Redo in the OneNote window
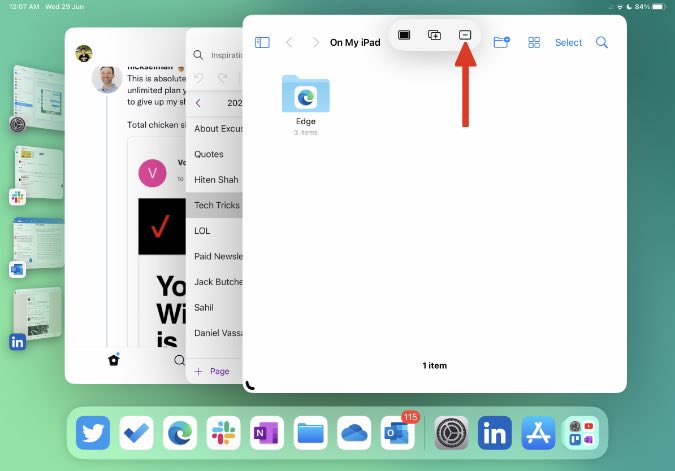 click(223, 77)
